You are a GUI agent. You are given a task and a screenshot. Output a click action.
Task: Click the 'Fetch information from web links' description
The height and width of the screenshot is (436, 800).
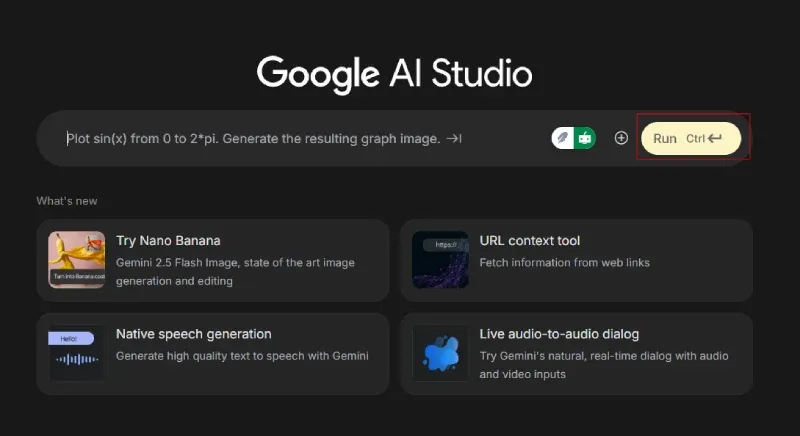(x=565, y=263)
